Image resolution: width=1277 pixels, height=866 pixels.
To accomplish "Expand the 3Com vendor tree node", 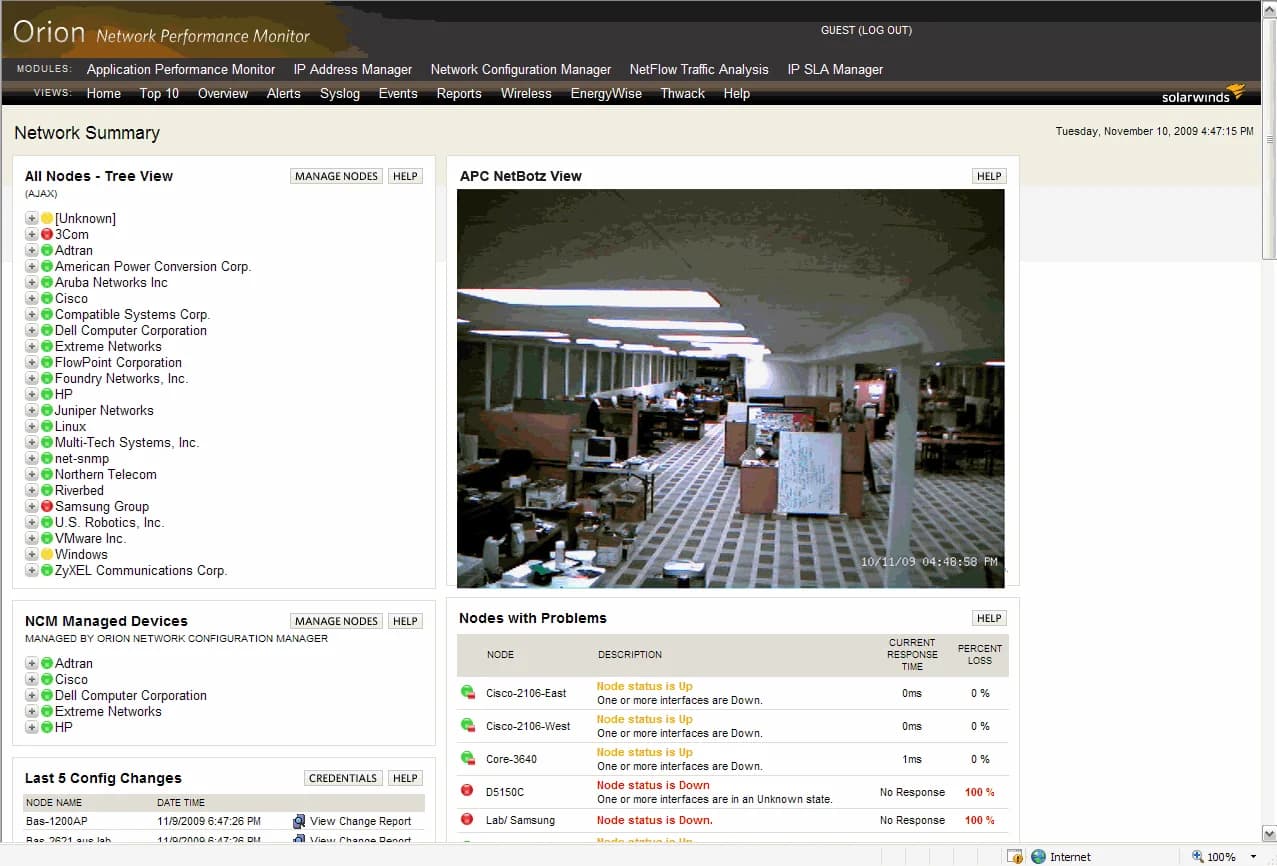I will (32, 234).
